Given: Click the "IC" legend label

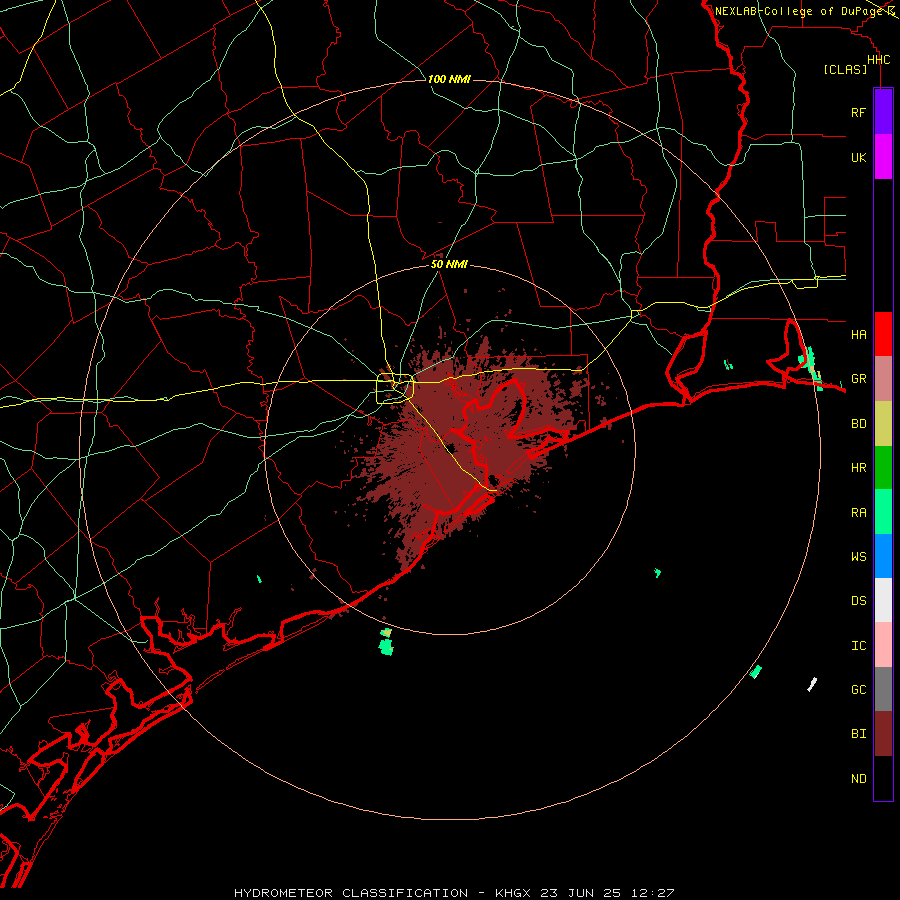Looking at the screenshot, I should tap(858, 646).
